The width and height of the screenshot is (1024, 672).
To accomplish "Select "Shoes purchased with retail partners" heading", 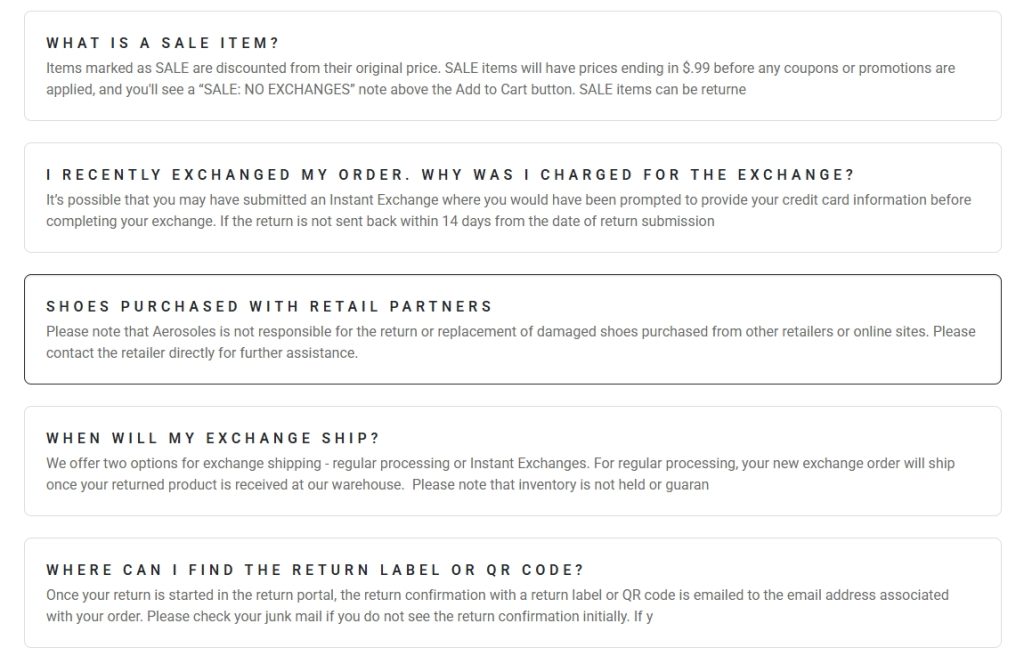I will [269, 307].
